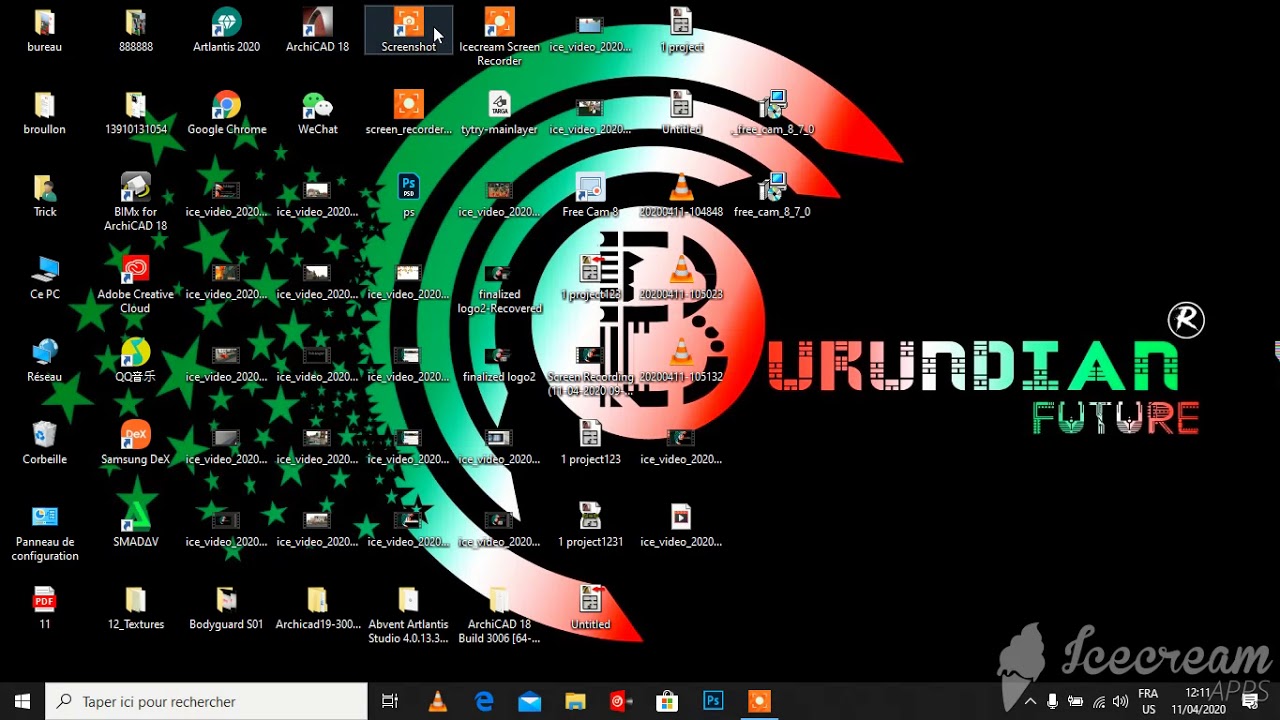The height and width of the screenshot is (720, 1280).
Task: Select the Bodyguard S01 folder
Action: (x=226, y=608)
